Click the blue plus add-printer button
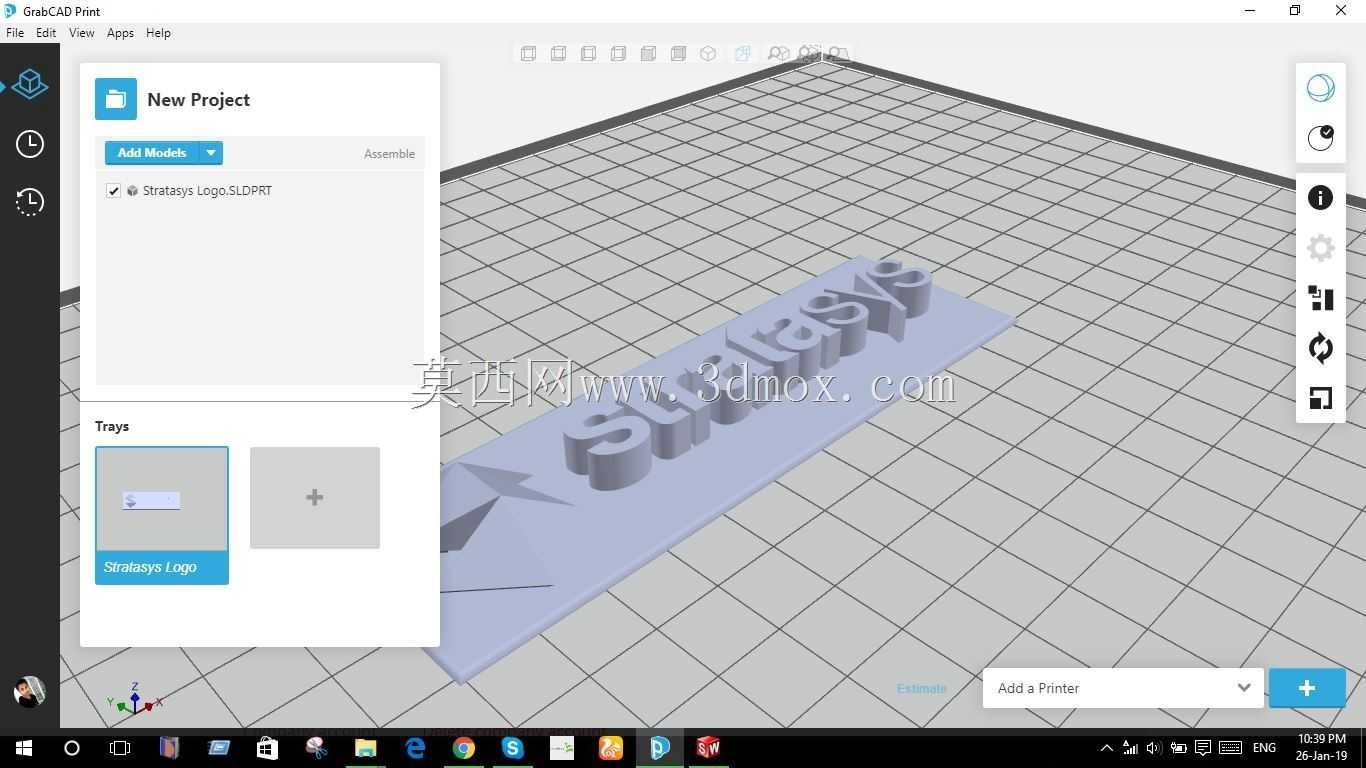1366x768 pixels. click(x=1307, y=688)
